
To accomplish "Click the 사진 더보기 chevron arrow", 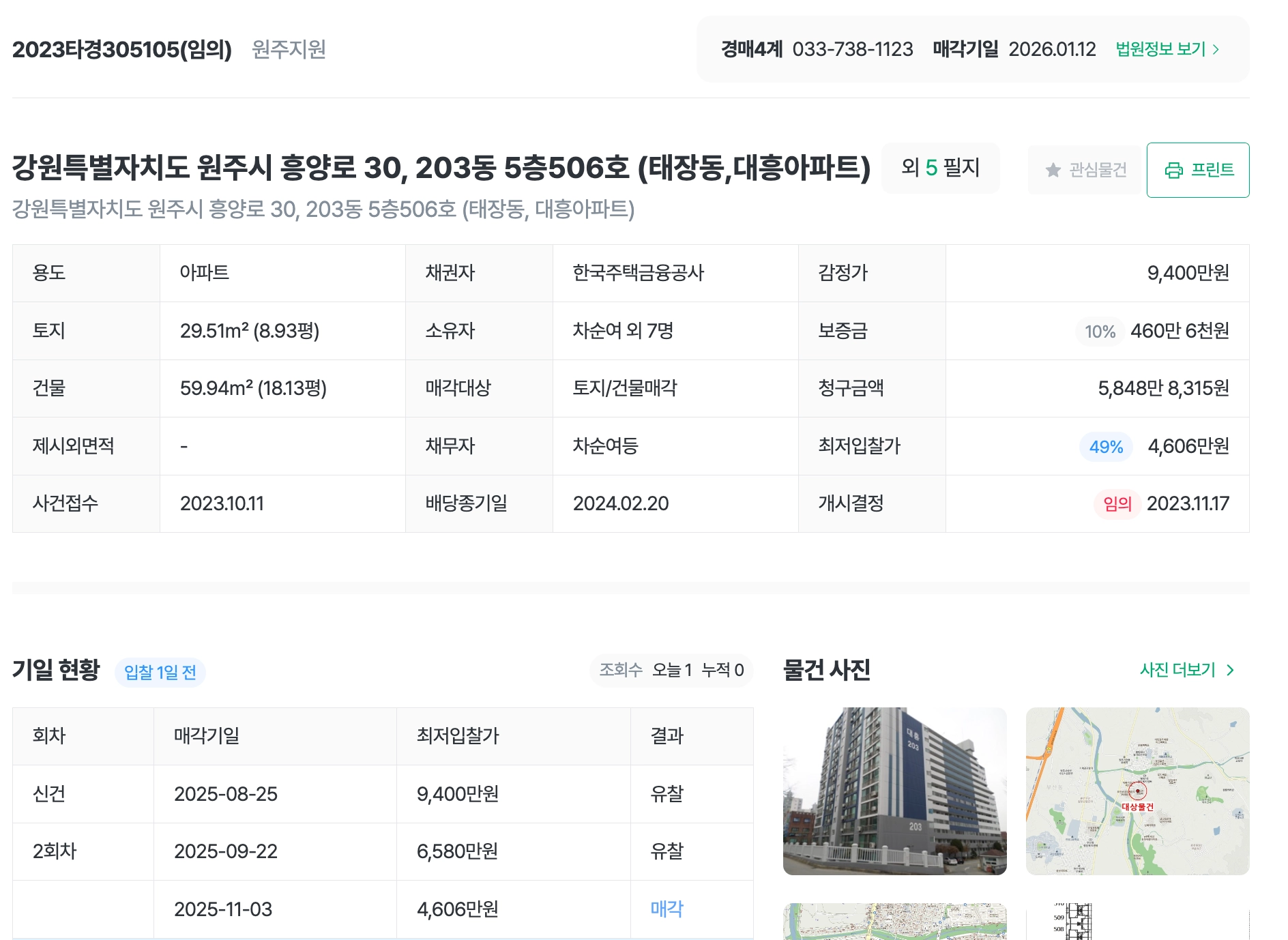I will 1230,670.
